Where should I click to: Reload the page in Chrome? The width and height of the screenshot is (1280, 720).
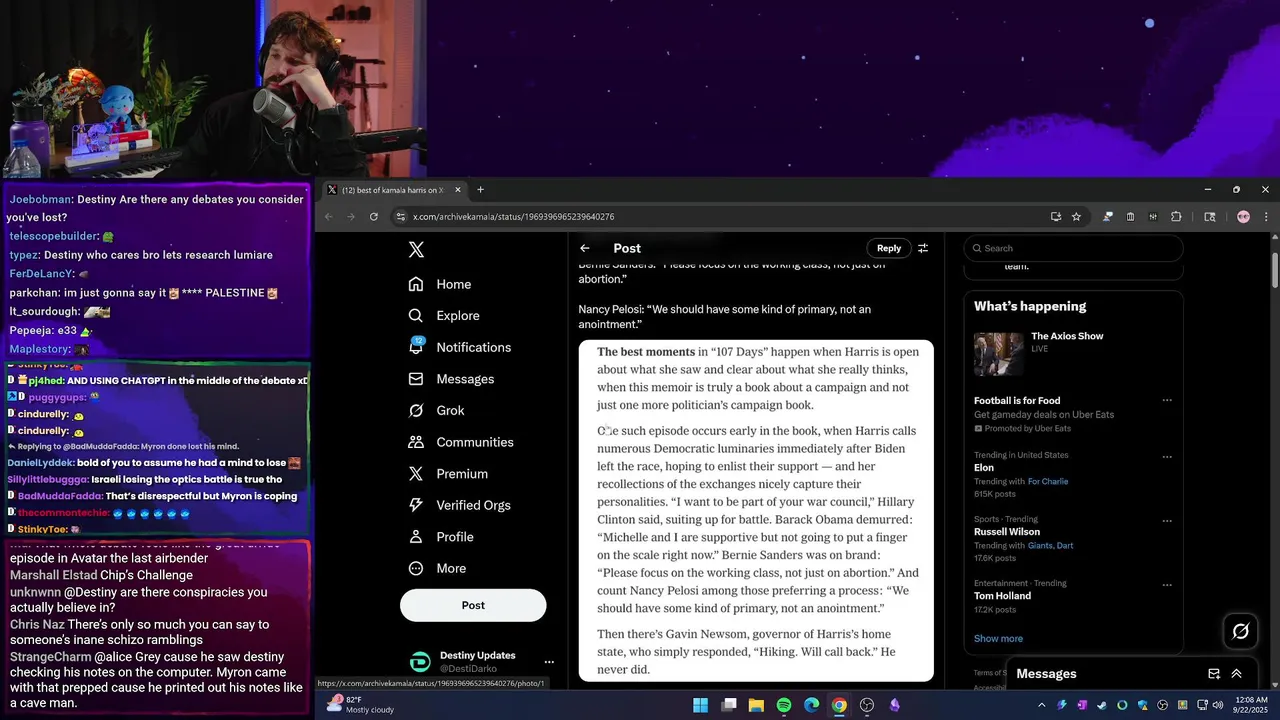(x=374, y=216)
